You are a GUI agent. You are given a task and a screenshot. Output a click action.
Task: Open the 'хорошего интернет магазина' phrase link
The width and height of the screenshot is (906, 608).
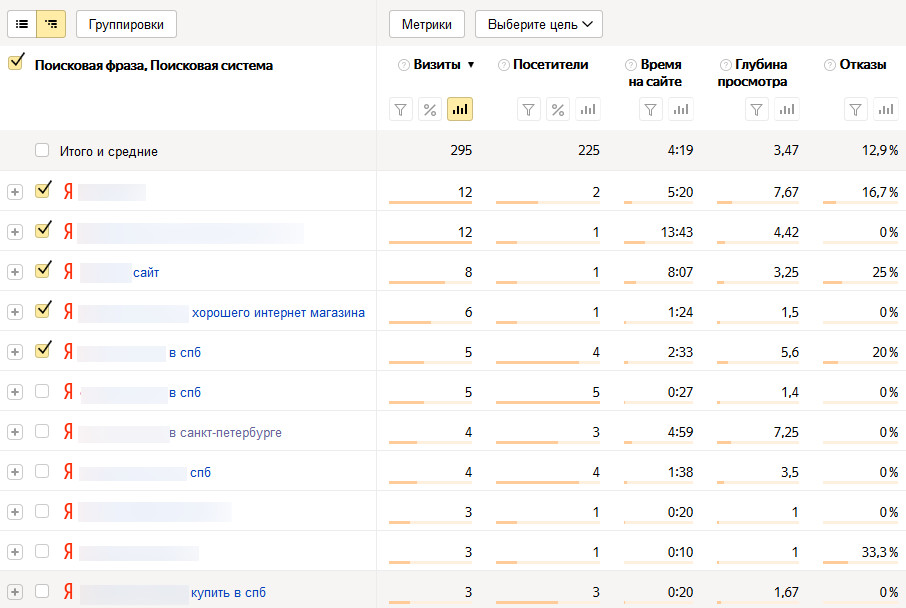pos(278,312)
